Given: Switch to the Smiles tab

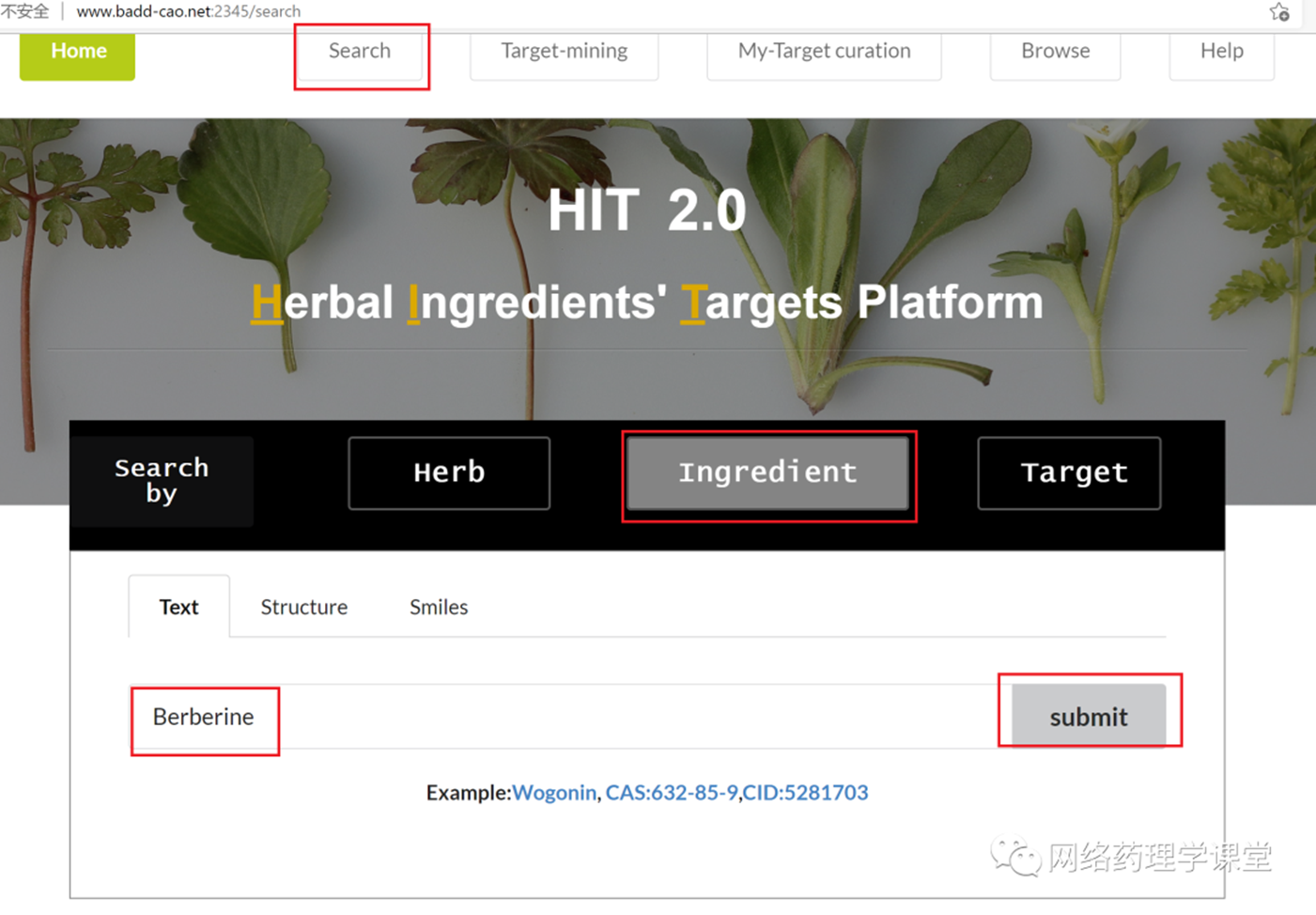Looking at the screenshot, I should click(x=439, y=607).
